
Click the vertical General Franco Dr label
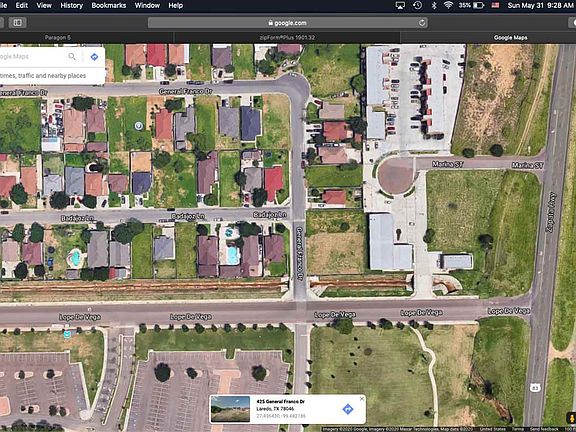299,253
